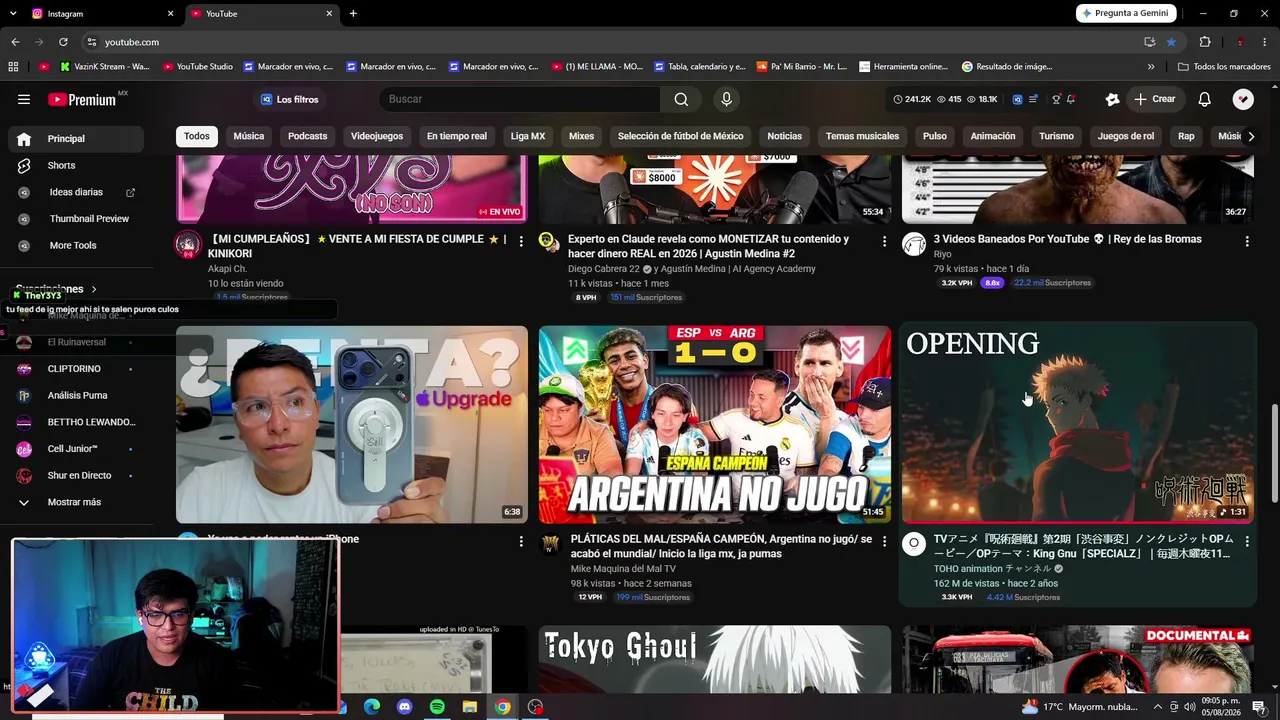Open Shur en Directo subscription channel
The width and height of the screenshot is (1280, 720).
point(76,475)
